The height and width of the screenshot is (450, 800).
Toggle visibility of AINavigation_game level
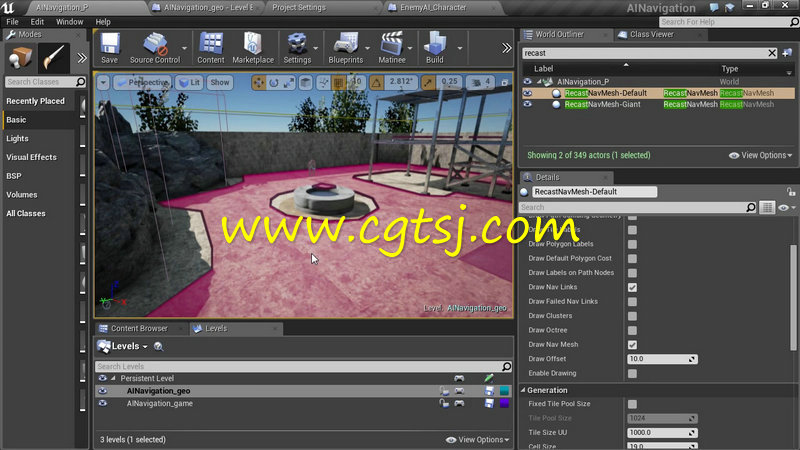(x=103, y=403)
